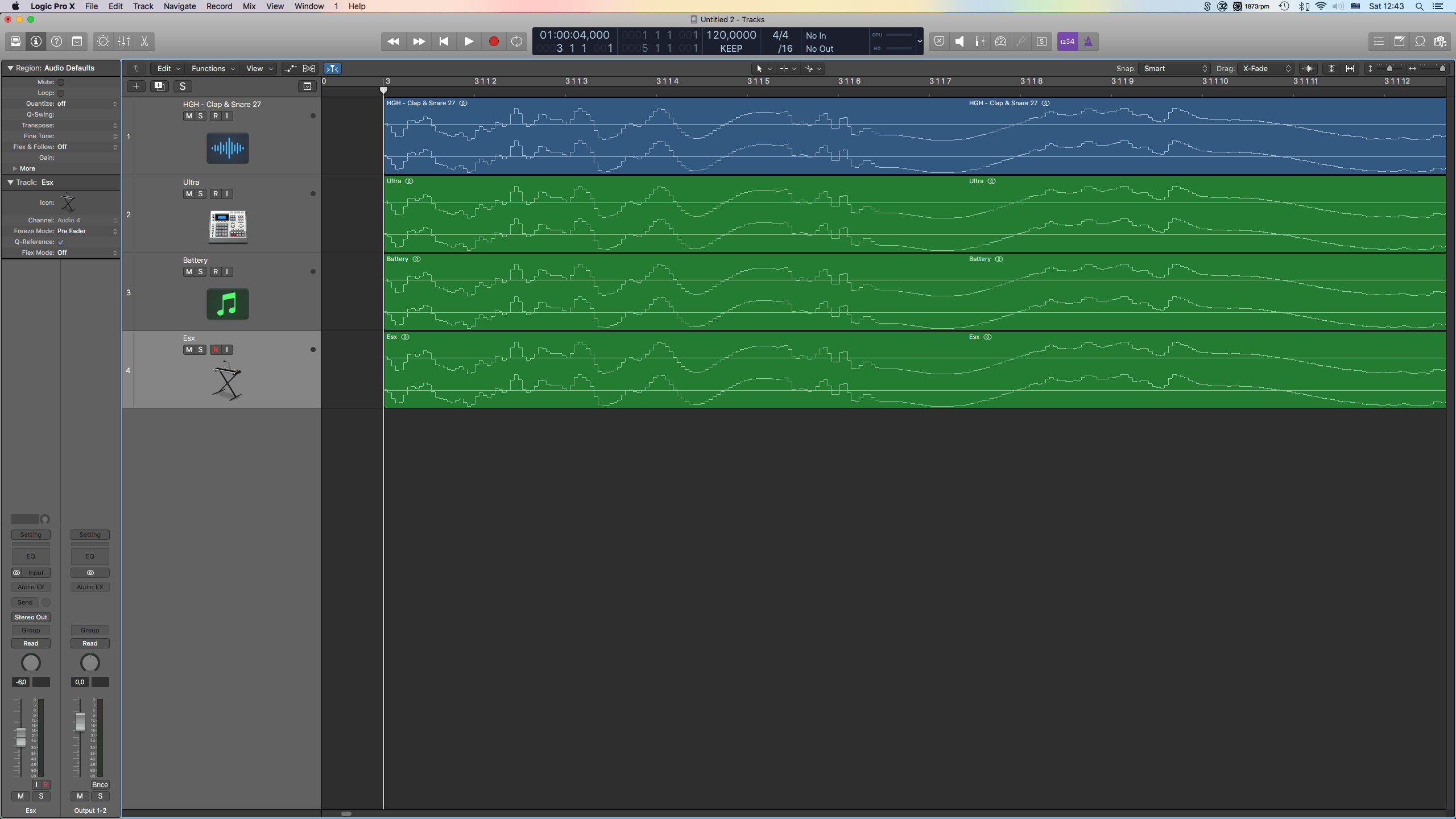Open the Drag X-Fade dropdown
Image resolution: width=1456 pixels, height=819 pixels.
click(1267, 69)
